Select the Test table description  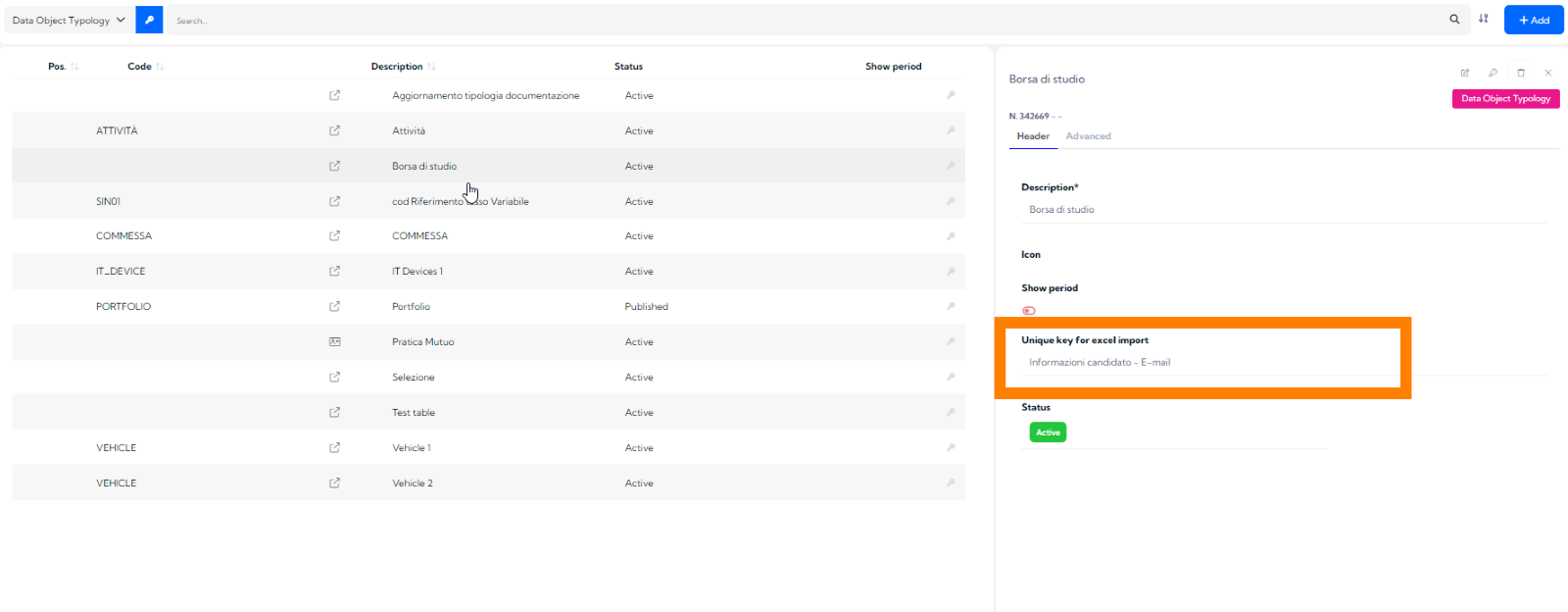(x=414, y=412)
